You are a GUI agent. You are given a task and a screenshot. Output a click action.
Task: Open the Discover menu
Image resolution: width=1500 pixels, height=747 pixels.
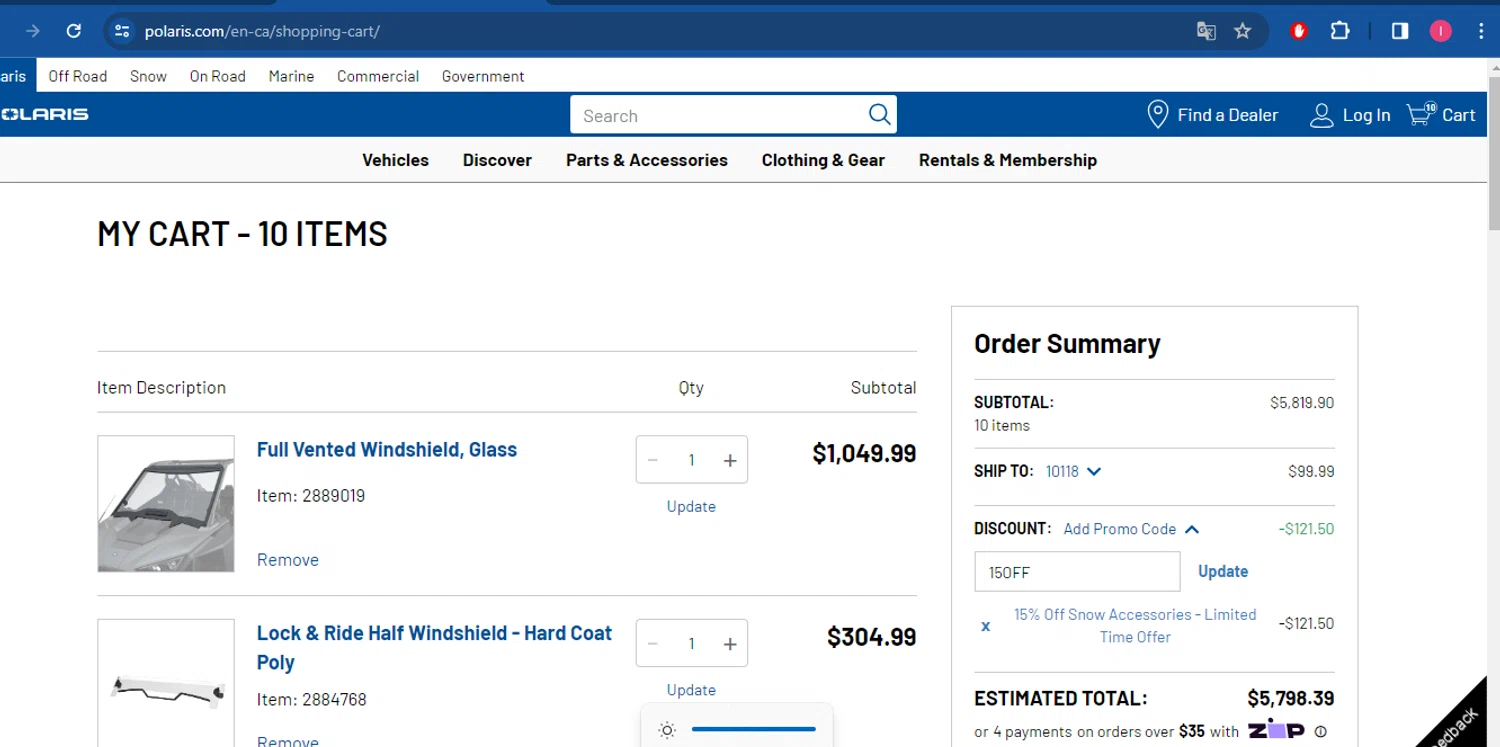[497, 160]
